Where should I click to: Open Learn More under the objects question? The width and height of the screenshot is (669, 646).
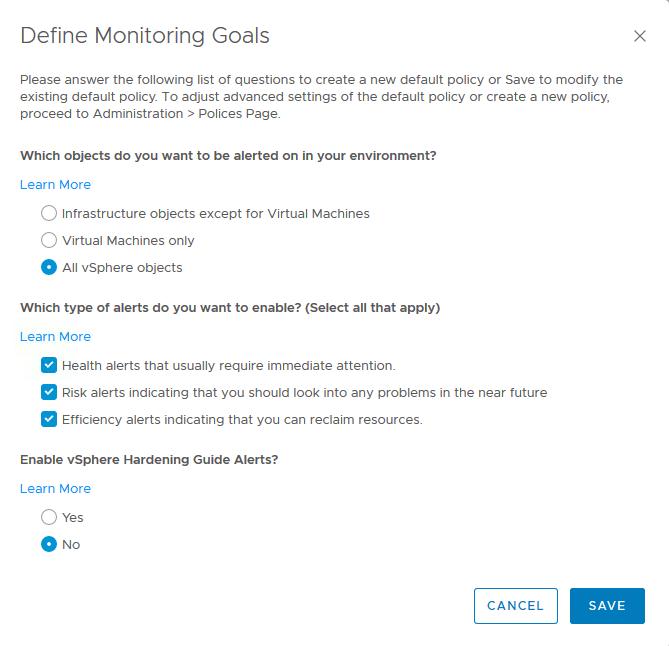pyautogui.click(x=55, y=184)
